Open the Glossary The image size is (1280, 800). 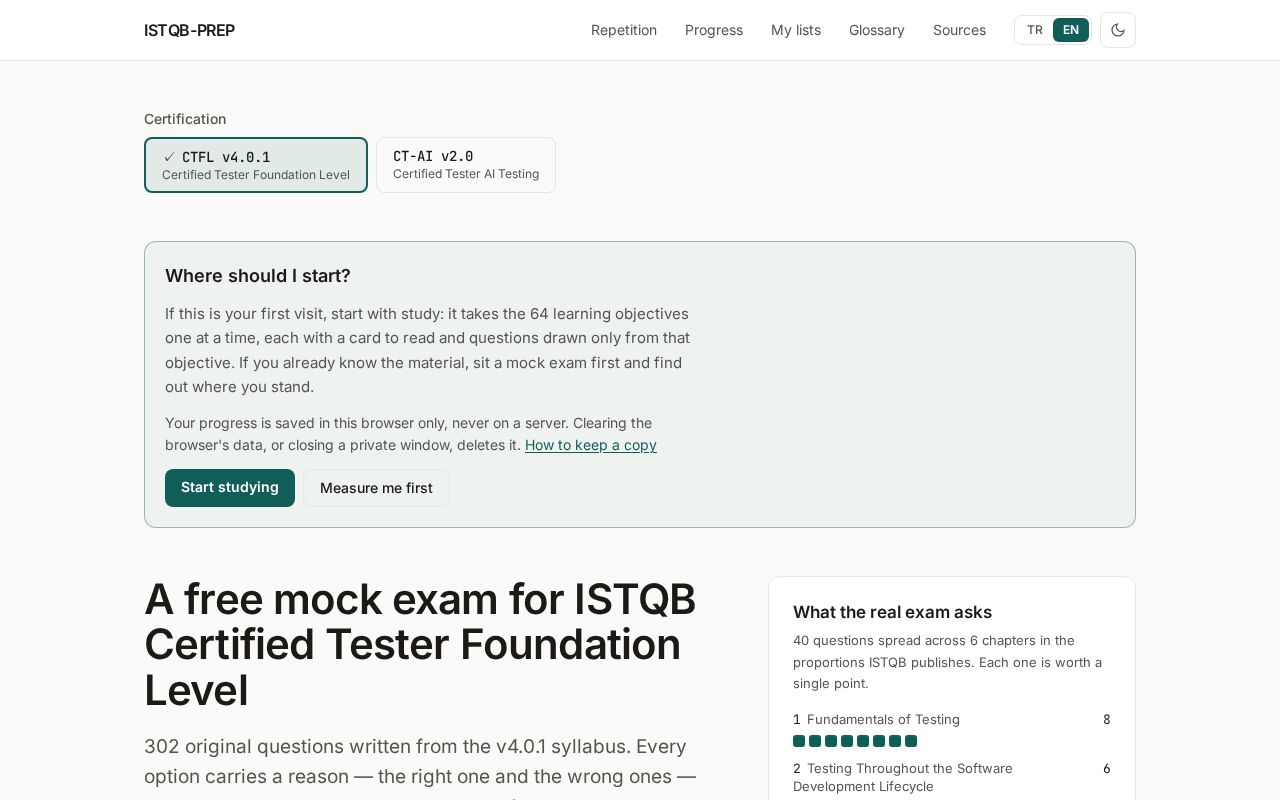click(x=877, y=30)
